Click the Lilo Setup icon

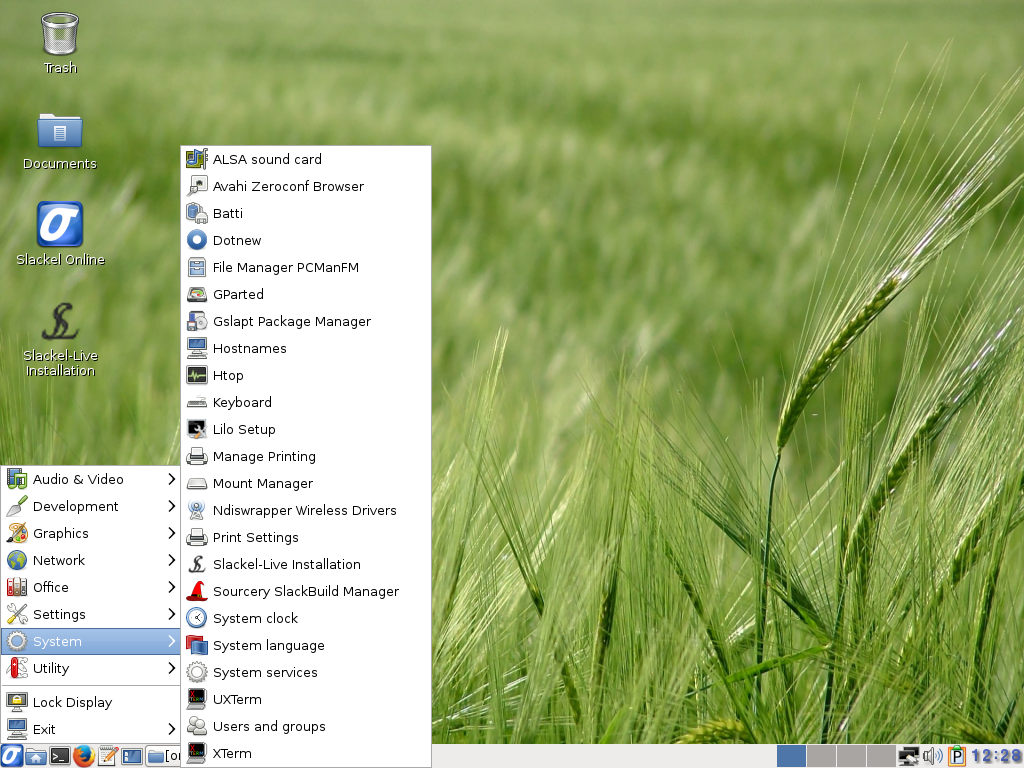pyautogui.click(x=197, y=429)
